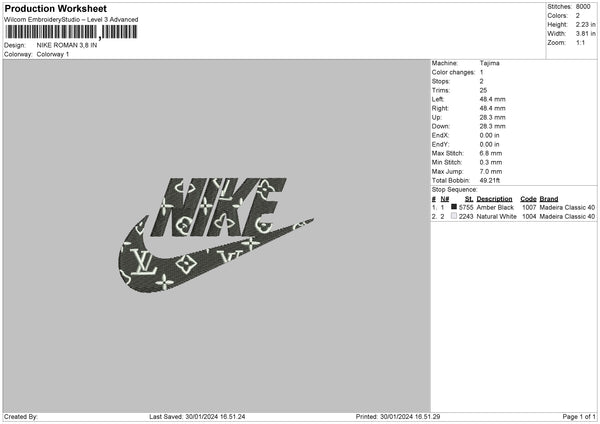Click the Max Stitch value 6.8 mm
Image resolution: width=600 pixels, height=424 pixels.
(491, 153)
